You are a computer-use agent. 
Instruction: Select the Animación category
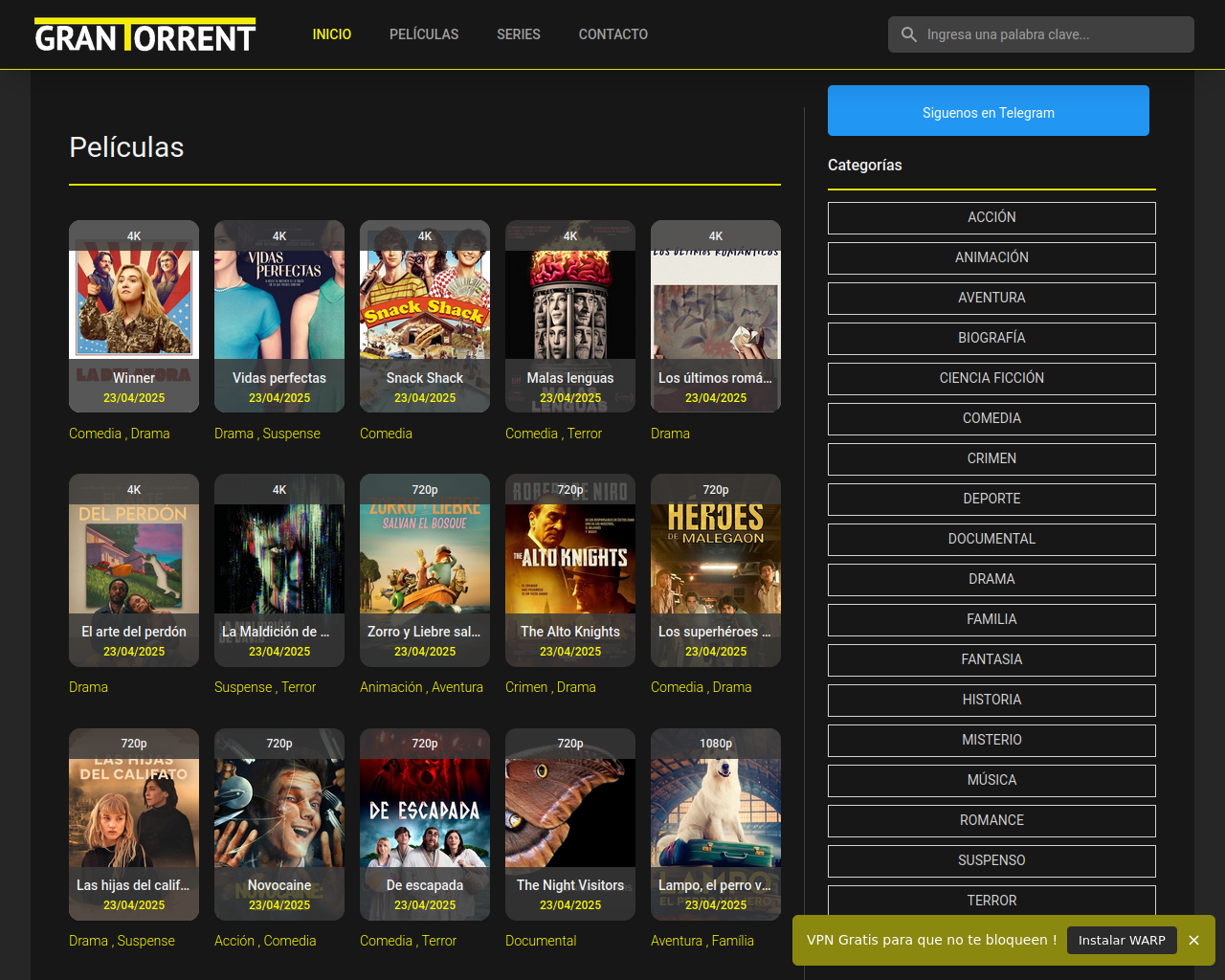991,258
